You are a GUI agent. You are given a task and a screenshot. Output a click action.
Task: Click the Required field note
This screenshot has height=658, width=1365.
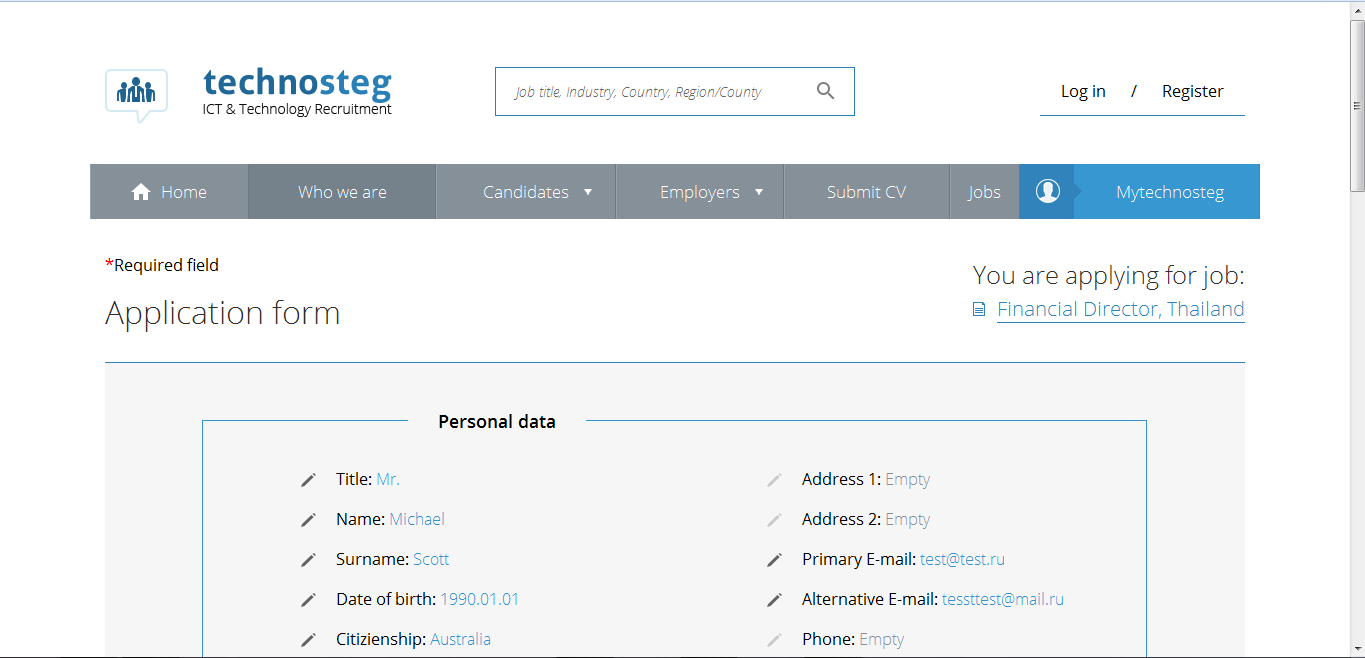click(x=162, y=265)
